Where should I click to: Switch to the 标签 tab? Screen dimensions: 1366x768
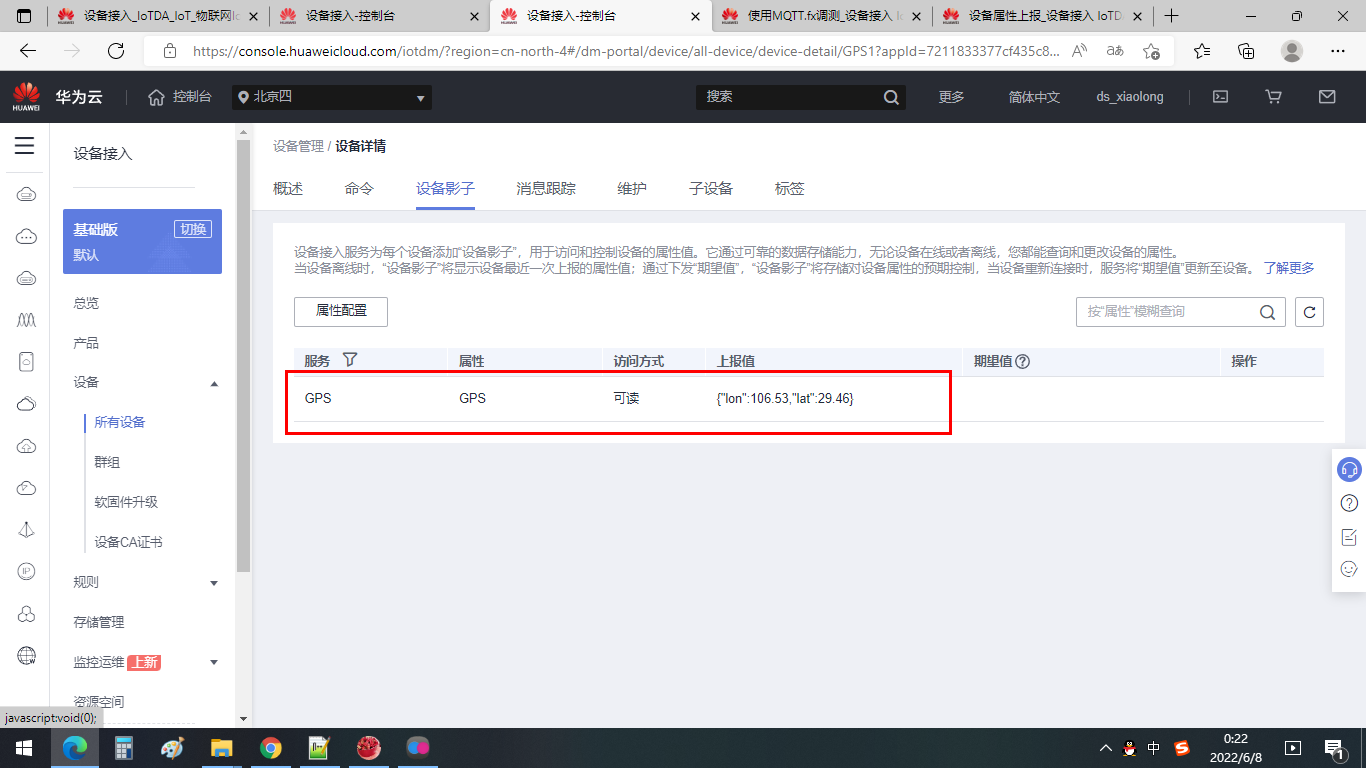(x=790, y=188)
